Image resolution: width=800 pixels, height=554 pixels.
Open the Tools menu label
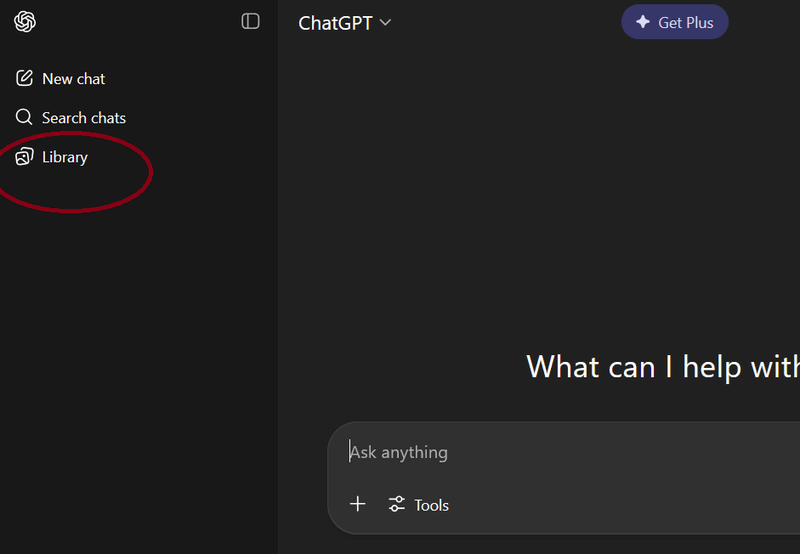[432, 505]
